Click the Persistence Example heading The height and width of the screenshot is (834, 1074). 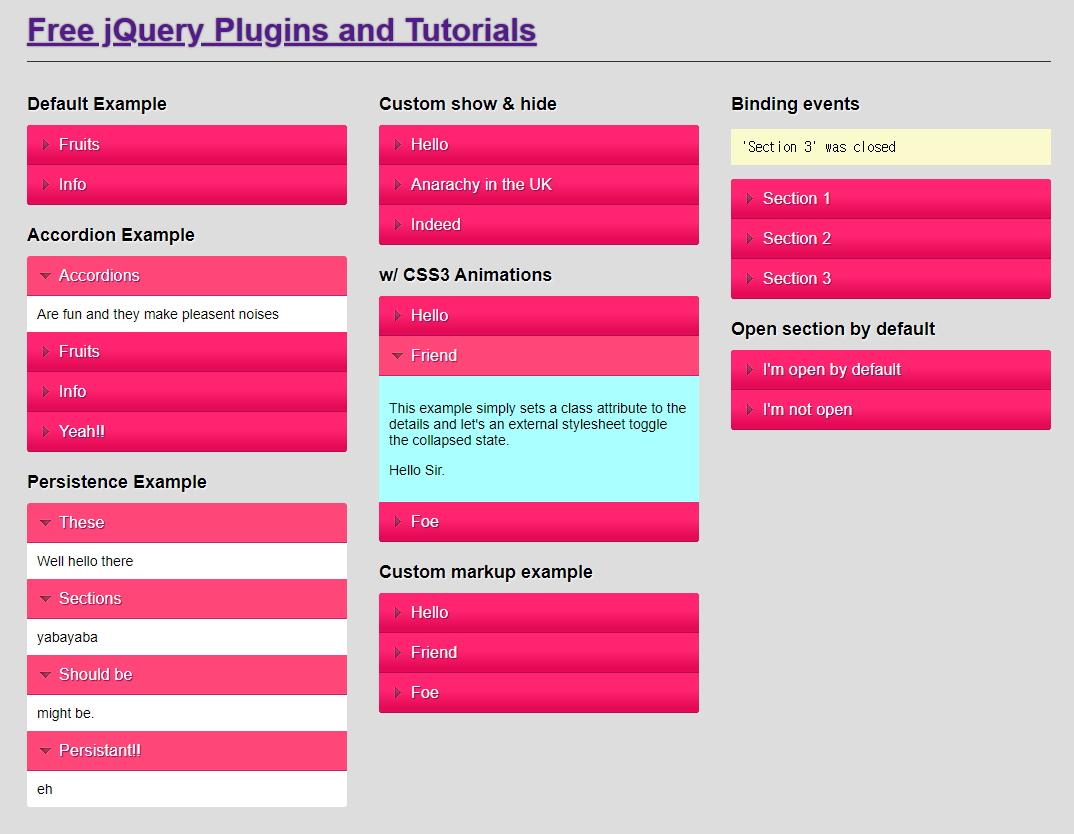pos(117,482)
